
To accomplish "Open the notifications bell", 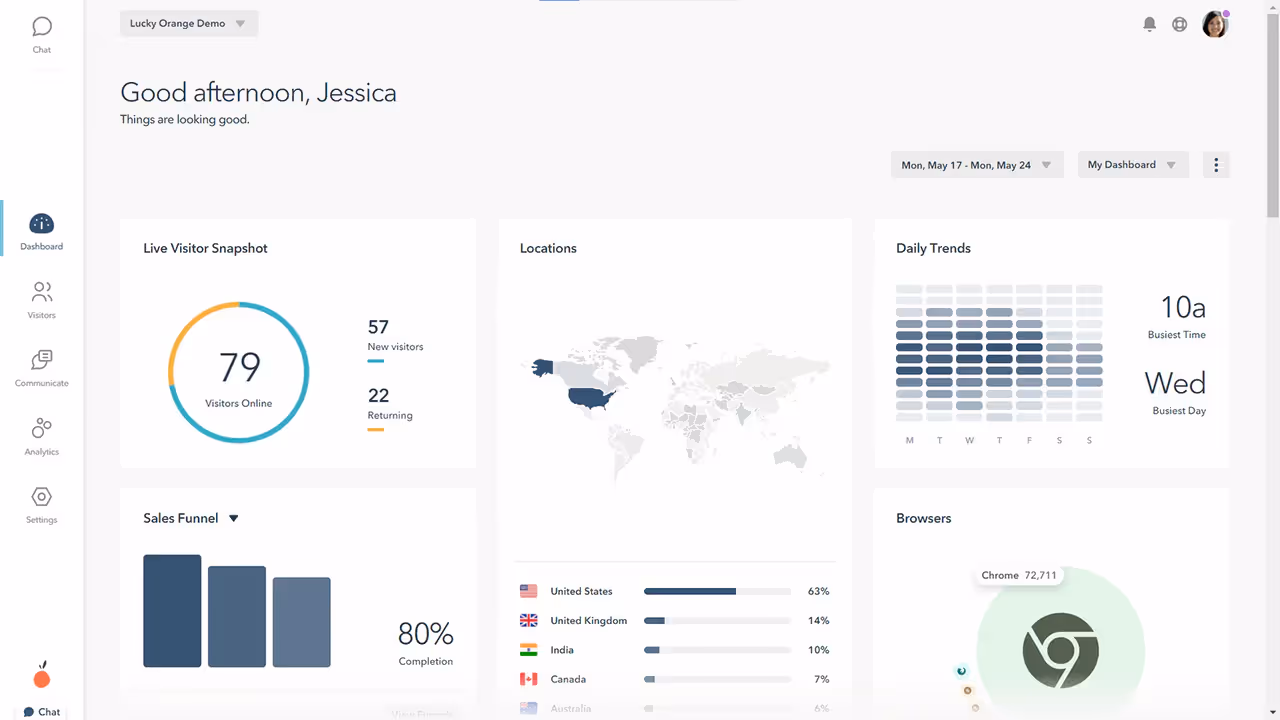I will tap(1150, 24).
